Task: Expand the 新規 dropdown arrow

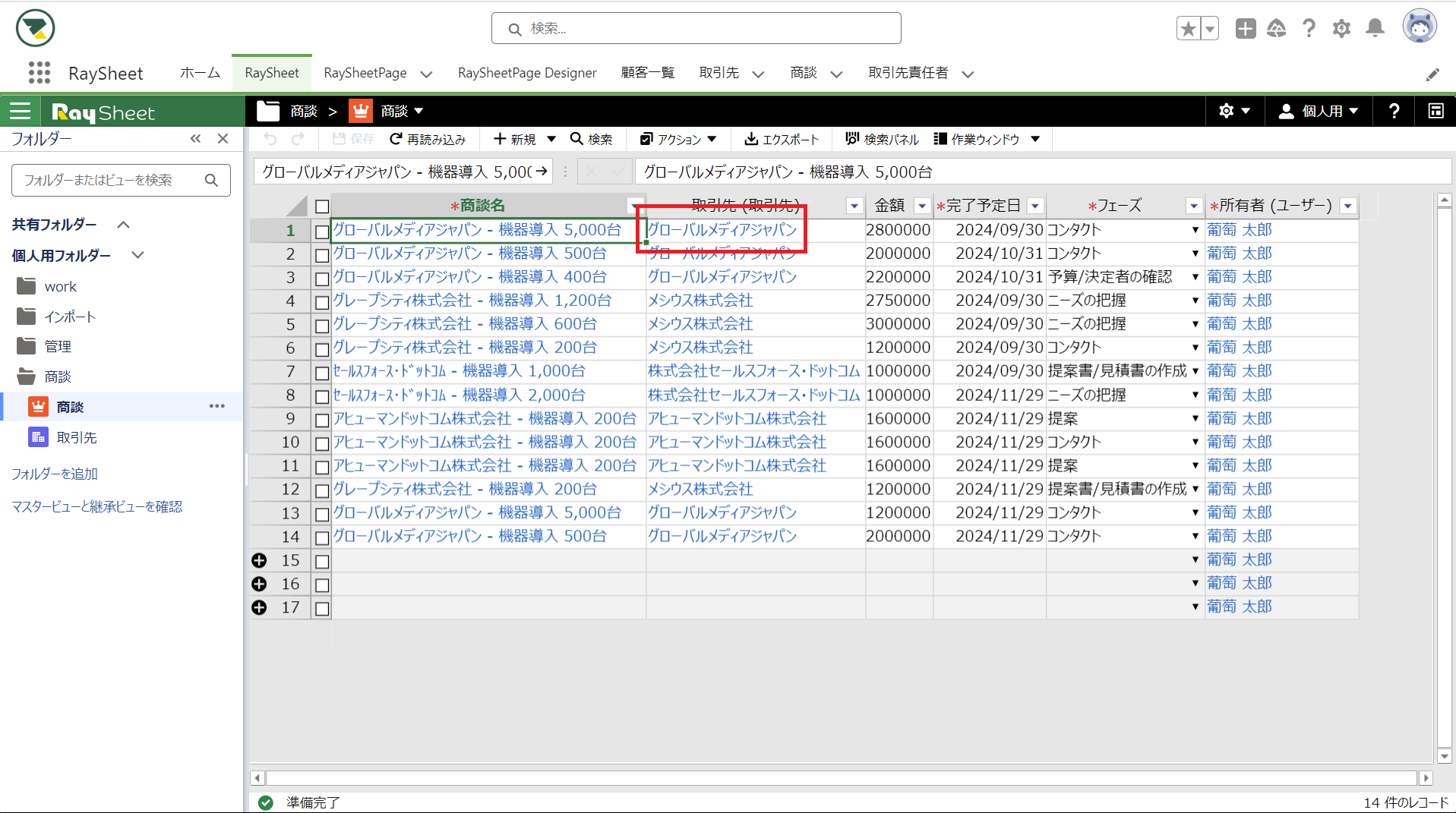Action: tap(551, 139)
